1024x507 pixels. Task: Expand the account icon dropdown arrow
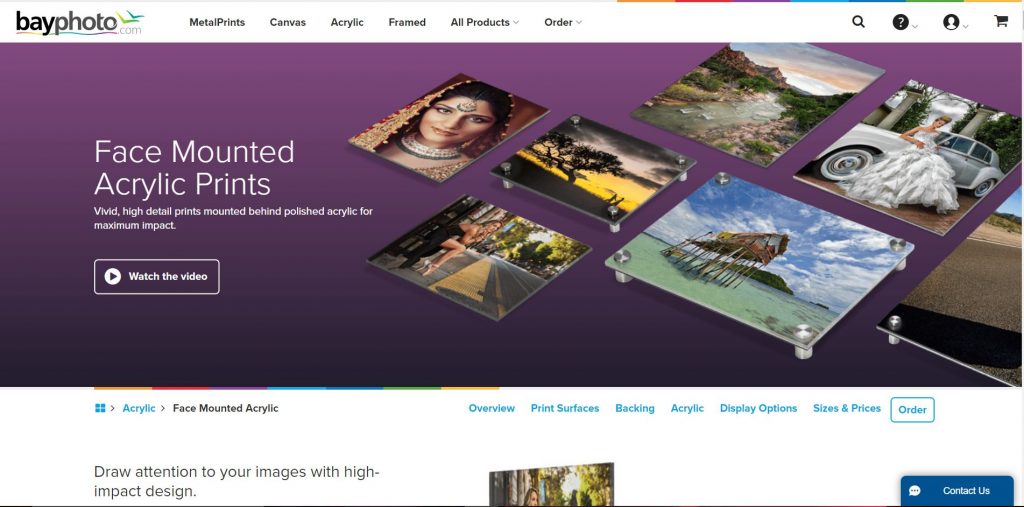(x=965, y=26)
